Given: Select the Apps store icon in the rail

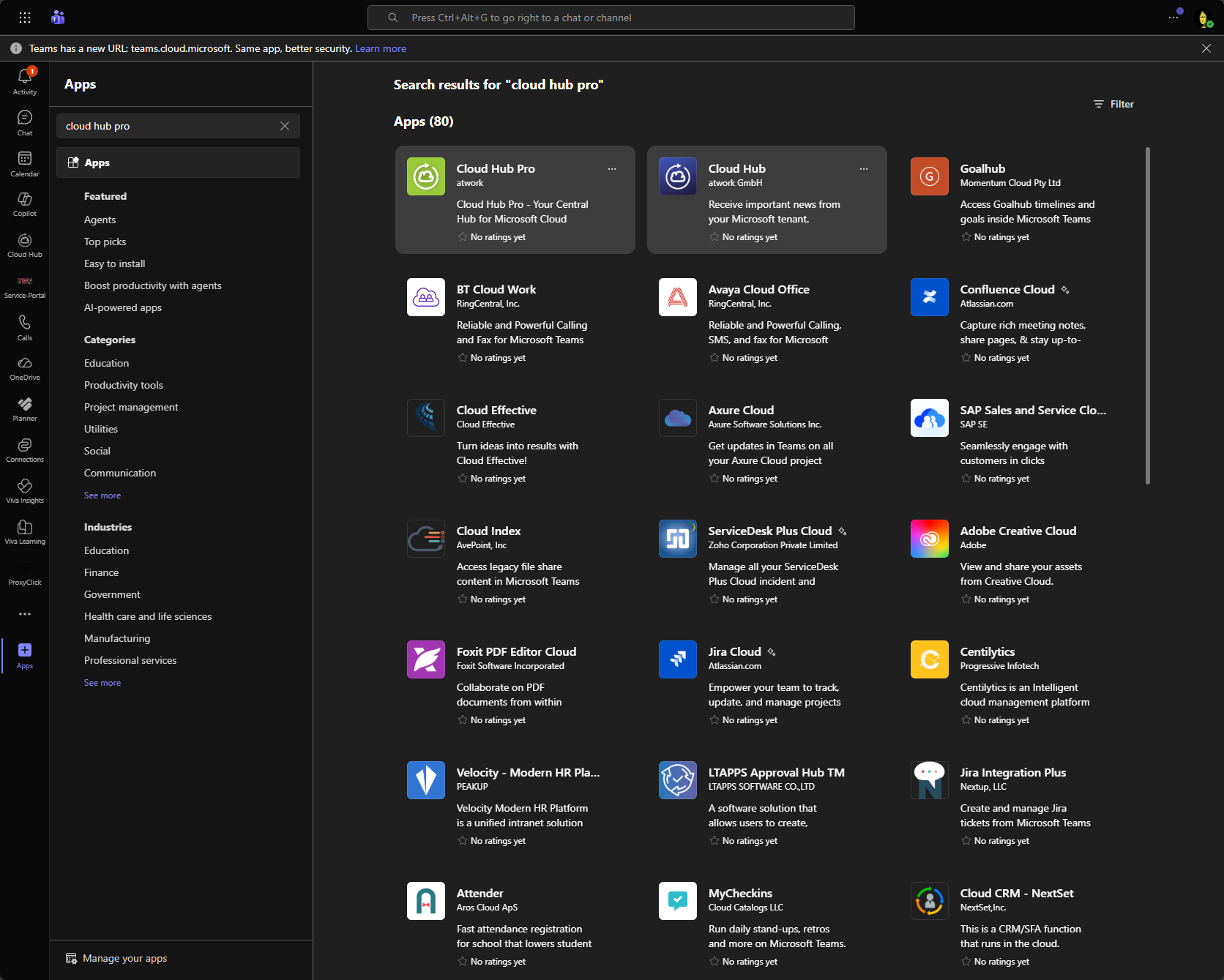Looking at the screenshot, I should click(x=25, y=656).
